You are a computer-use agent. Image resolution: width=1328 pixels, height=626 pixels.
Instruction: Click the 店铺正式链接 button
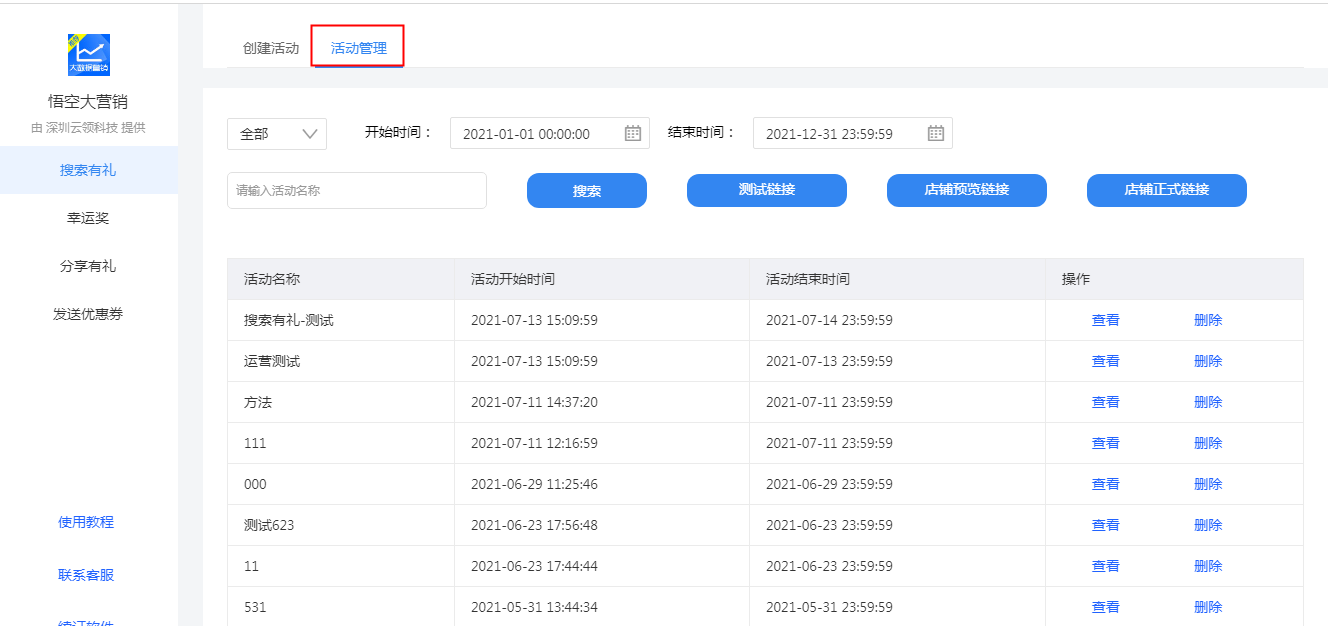(x=1167, y=190)
